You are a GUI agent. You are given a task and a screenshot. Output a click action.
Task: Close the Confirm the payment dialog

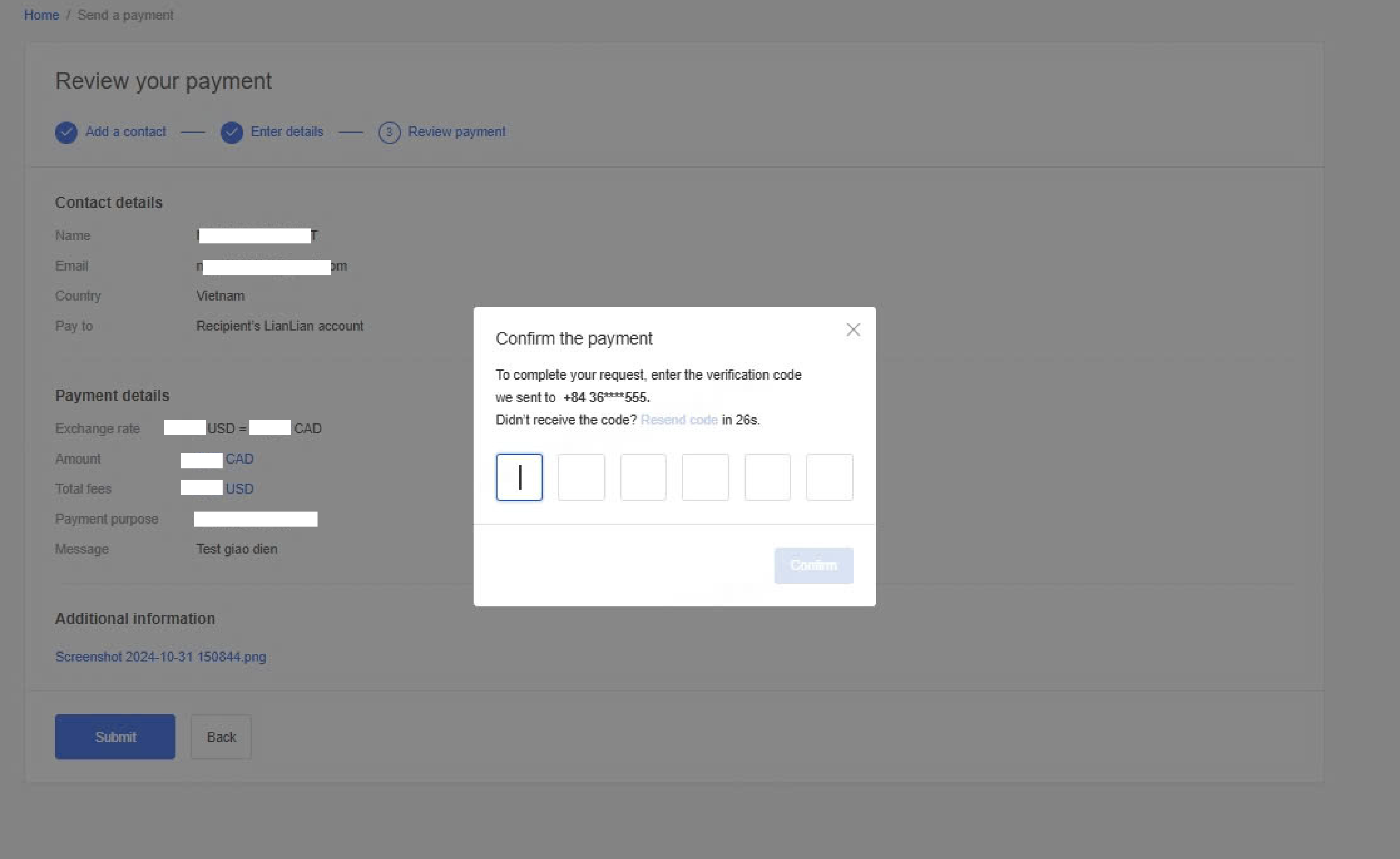[x=853, y=329]
